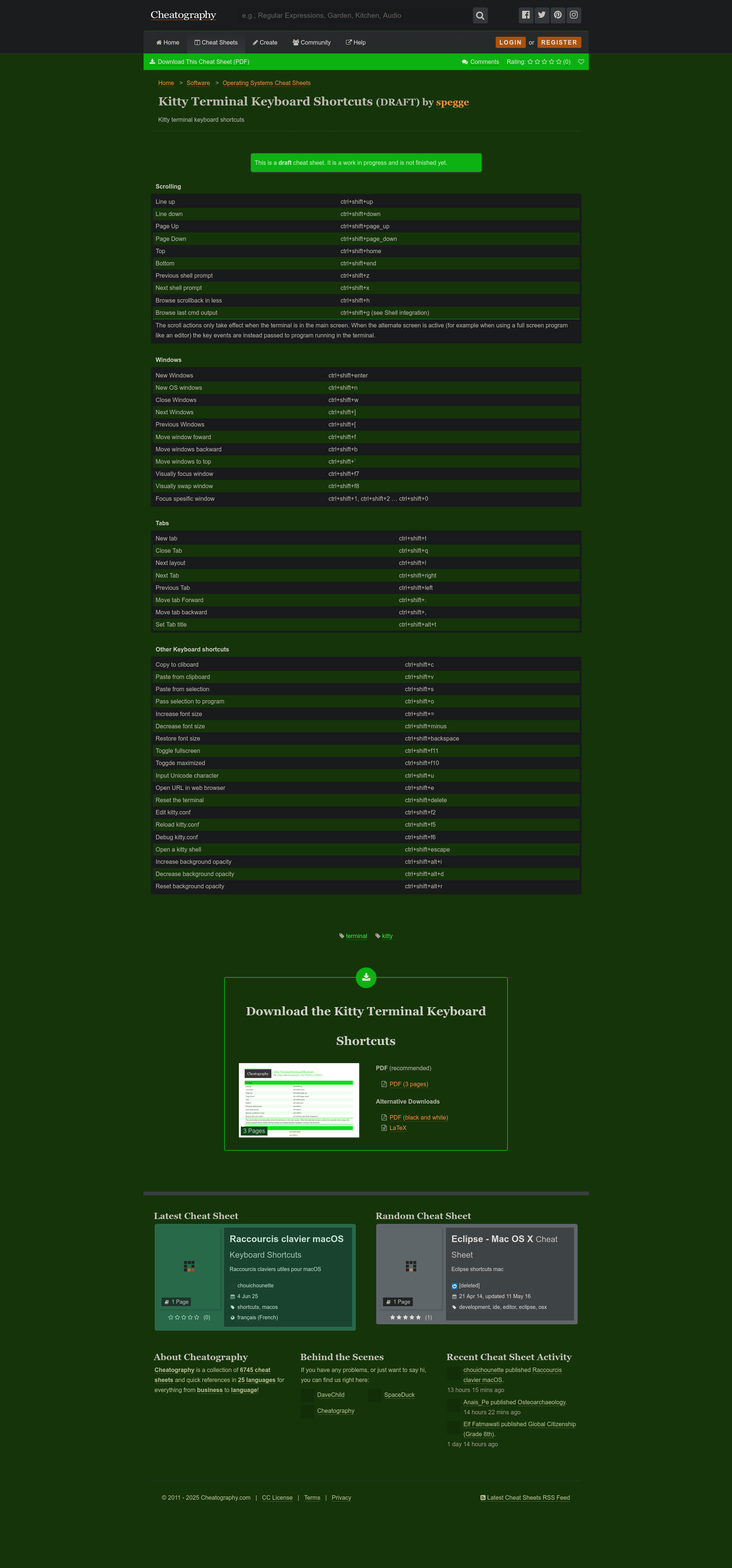Open the Terms footer link
The image size is (732, 1568).
coord(312,1497)
